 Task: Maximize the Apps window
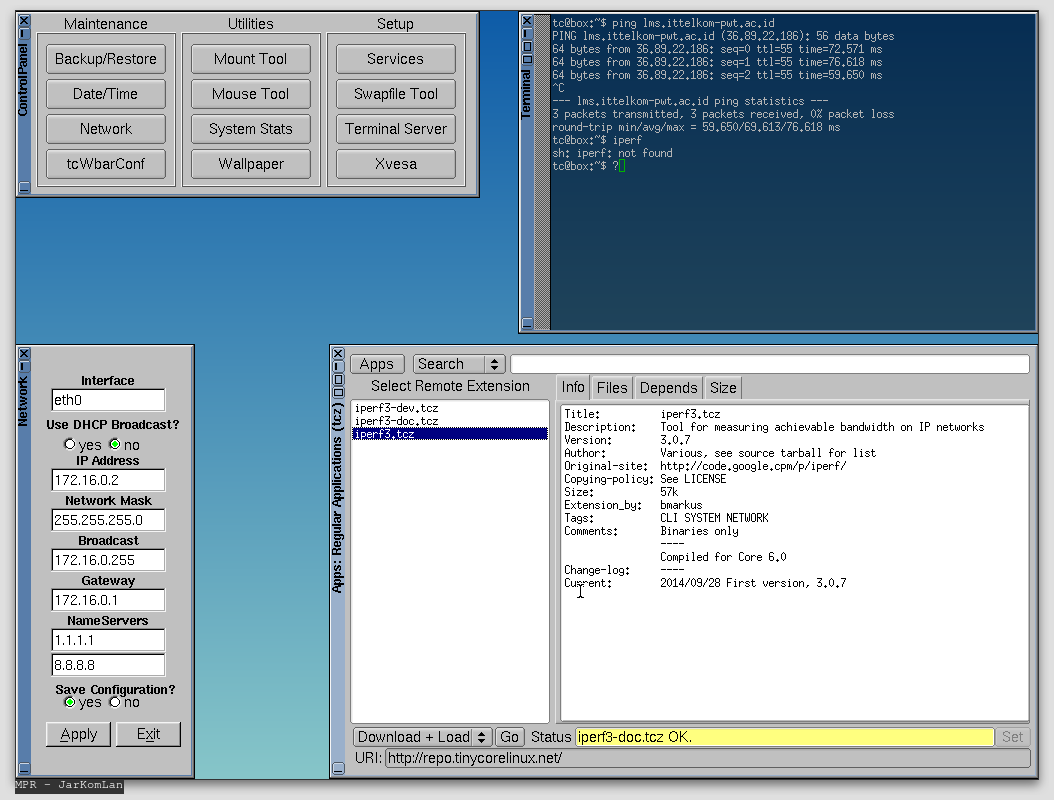coord(337,379)
